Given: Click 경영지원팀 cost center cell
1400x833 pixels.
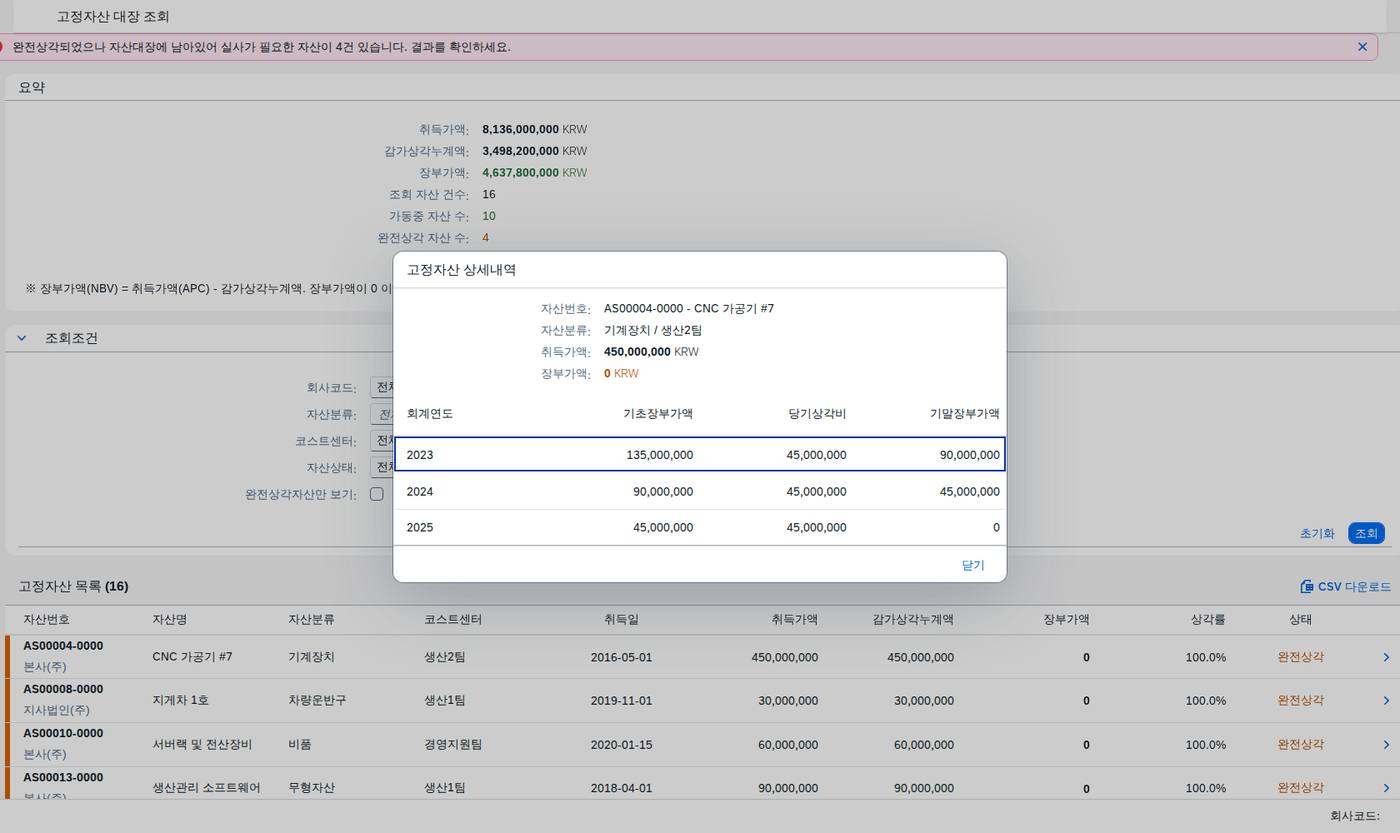Looking at the screenshot, I should pos(453,745).
